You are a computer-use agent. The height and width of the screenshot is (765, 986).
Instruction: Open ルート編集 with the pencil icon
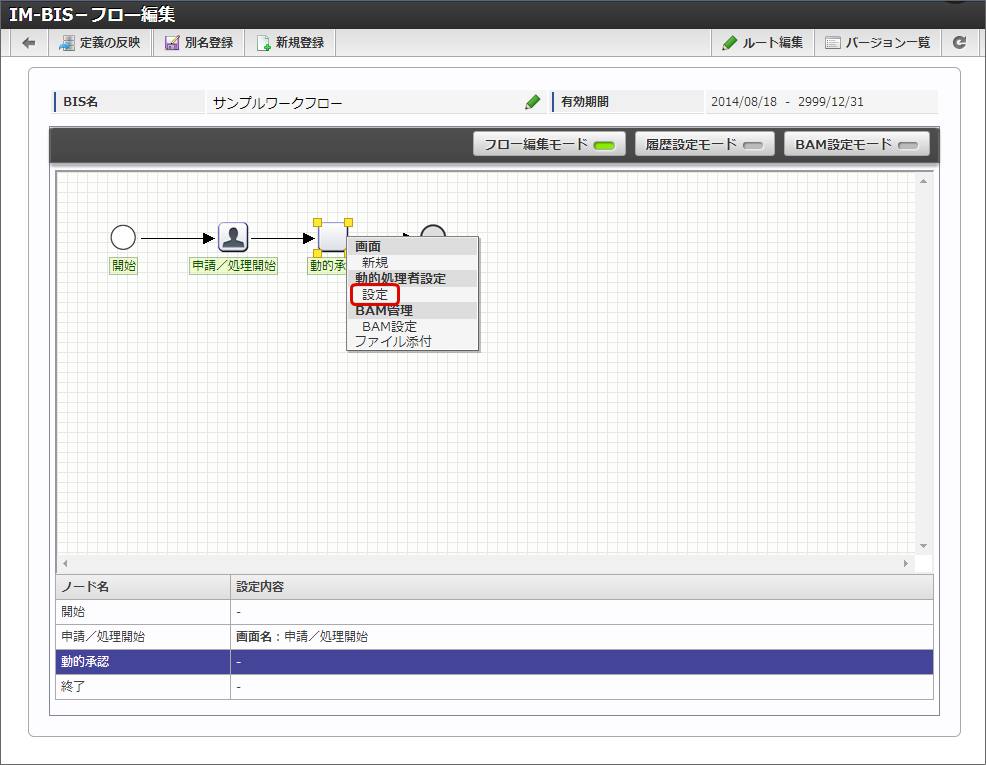click(763, 43)
